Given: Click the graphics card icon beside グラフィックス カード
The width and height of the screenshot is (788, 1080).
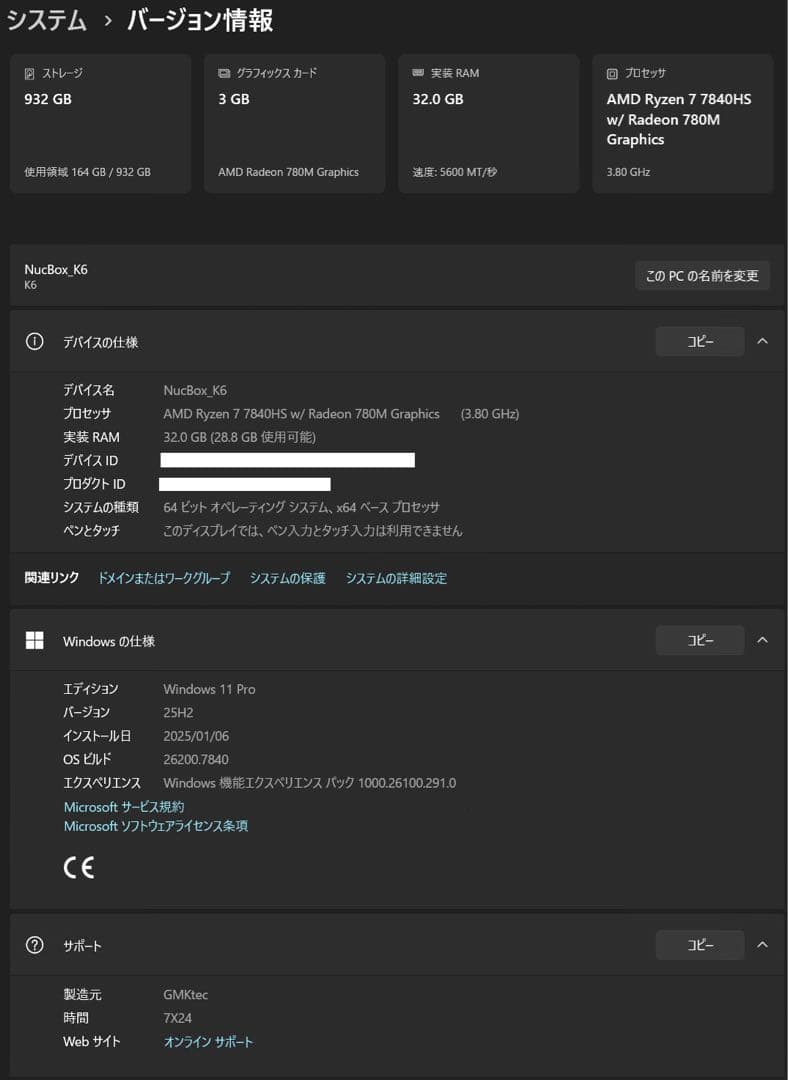Looking at the screenshot, I should pyautogui.click(x=224, y=73).
